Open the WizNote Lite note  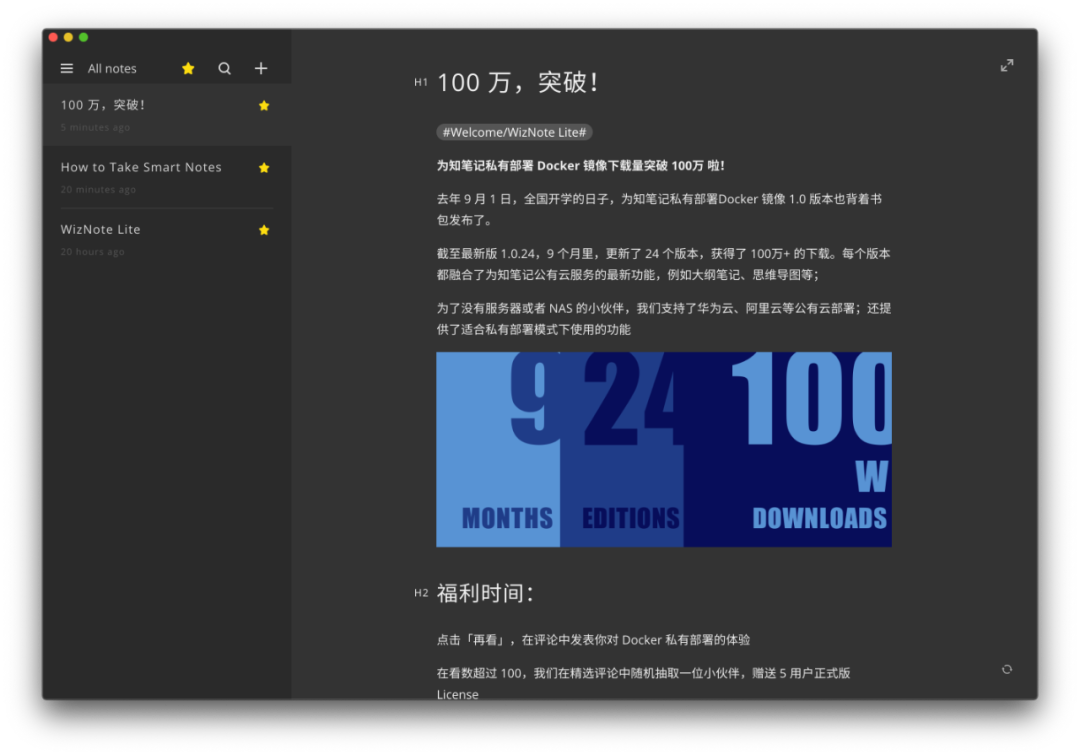167,239
